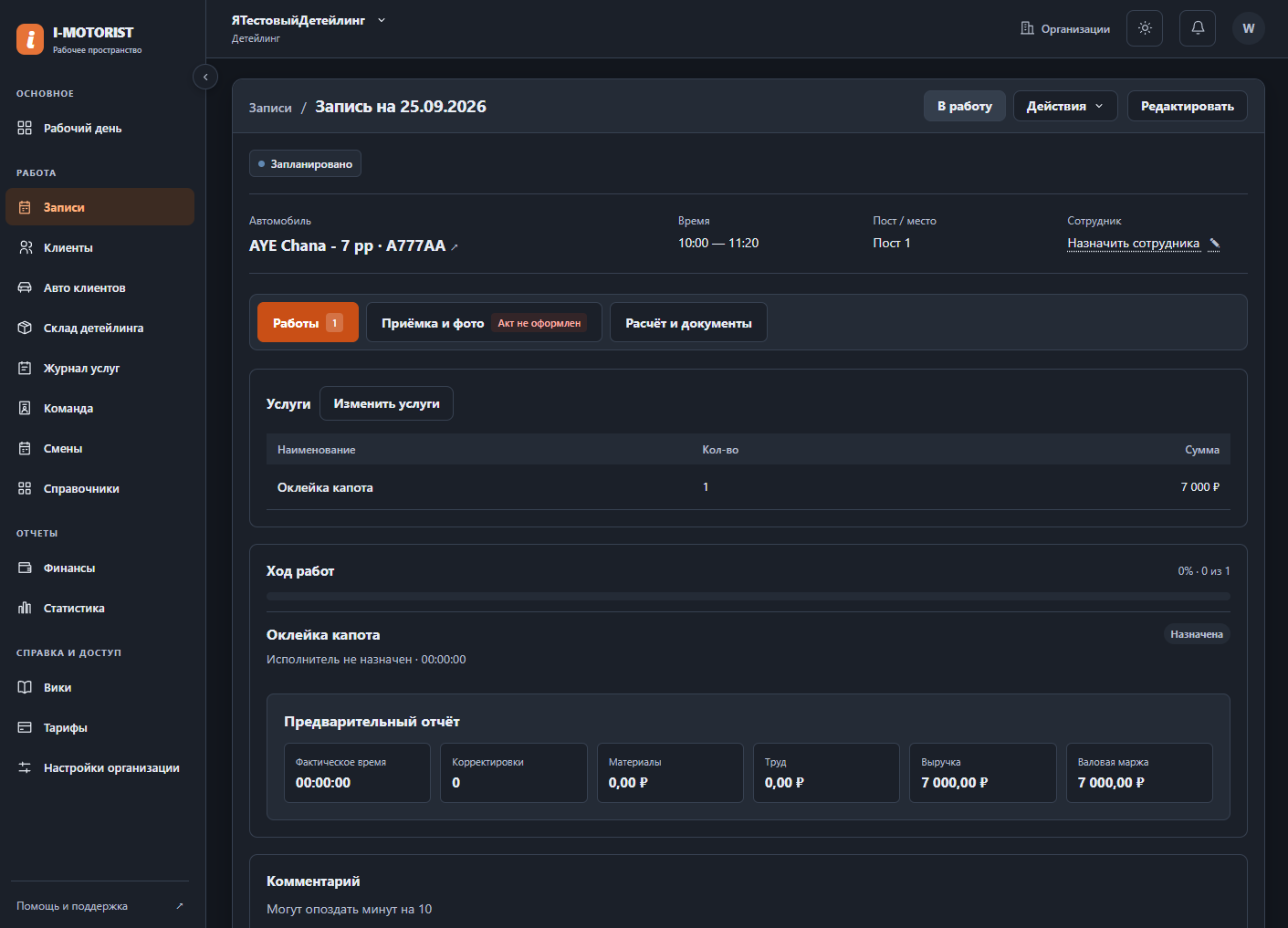
Task: Click the Назначить сотрудника link
Action: click(1133, 244)
